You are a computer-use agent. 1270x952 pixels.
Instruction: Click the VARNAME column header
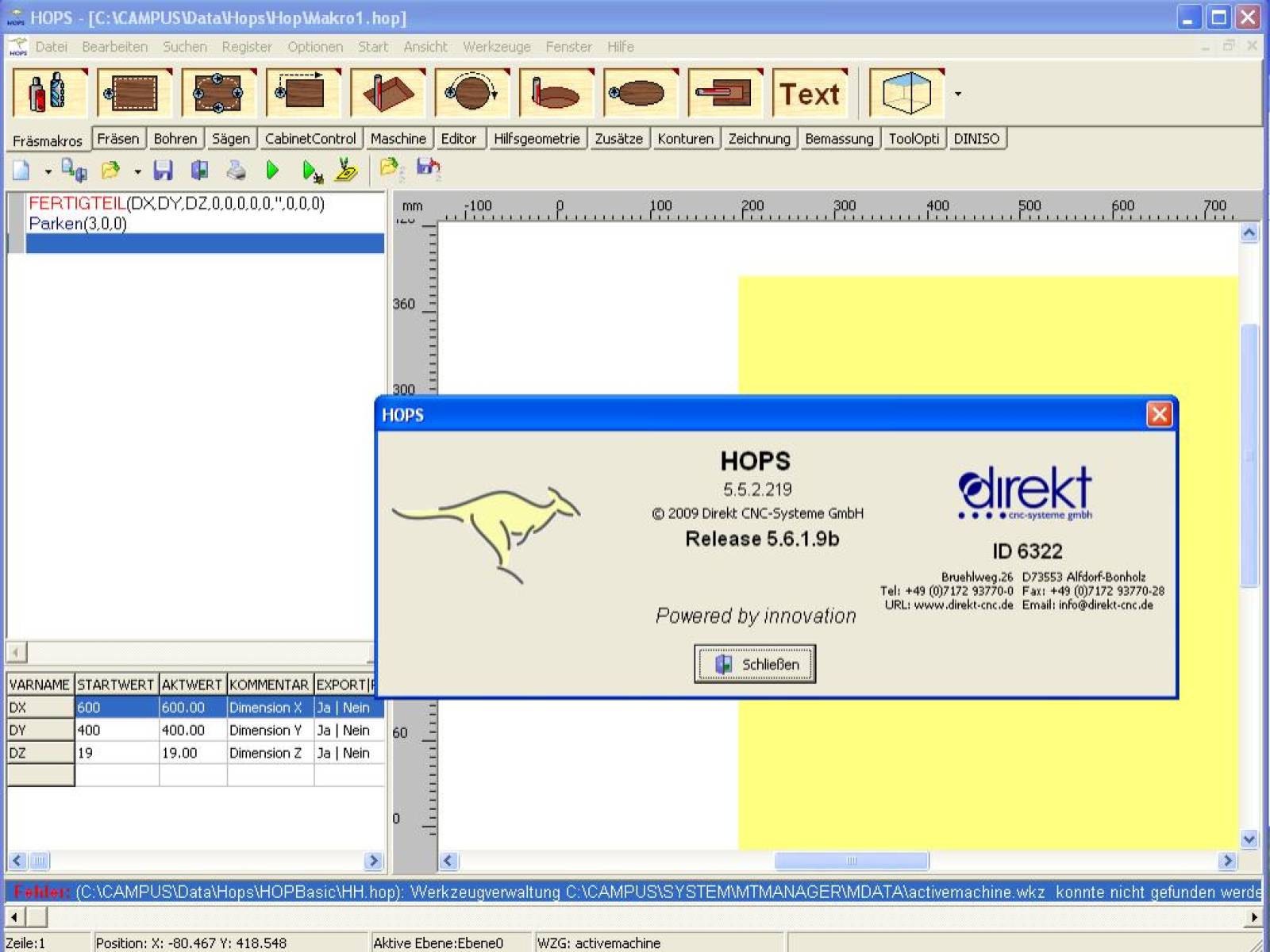pyautogui.click(x=40, y=685)
